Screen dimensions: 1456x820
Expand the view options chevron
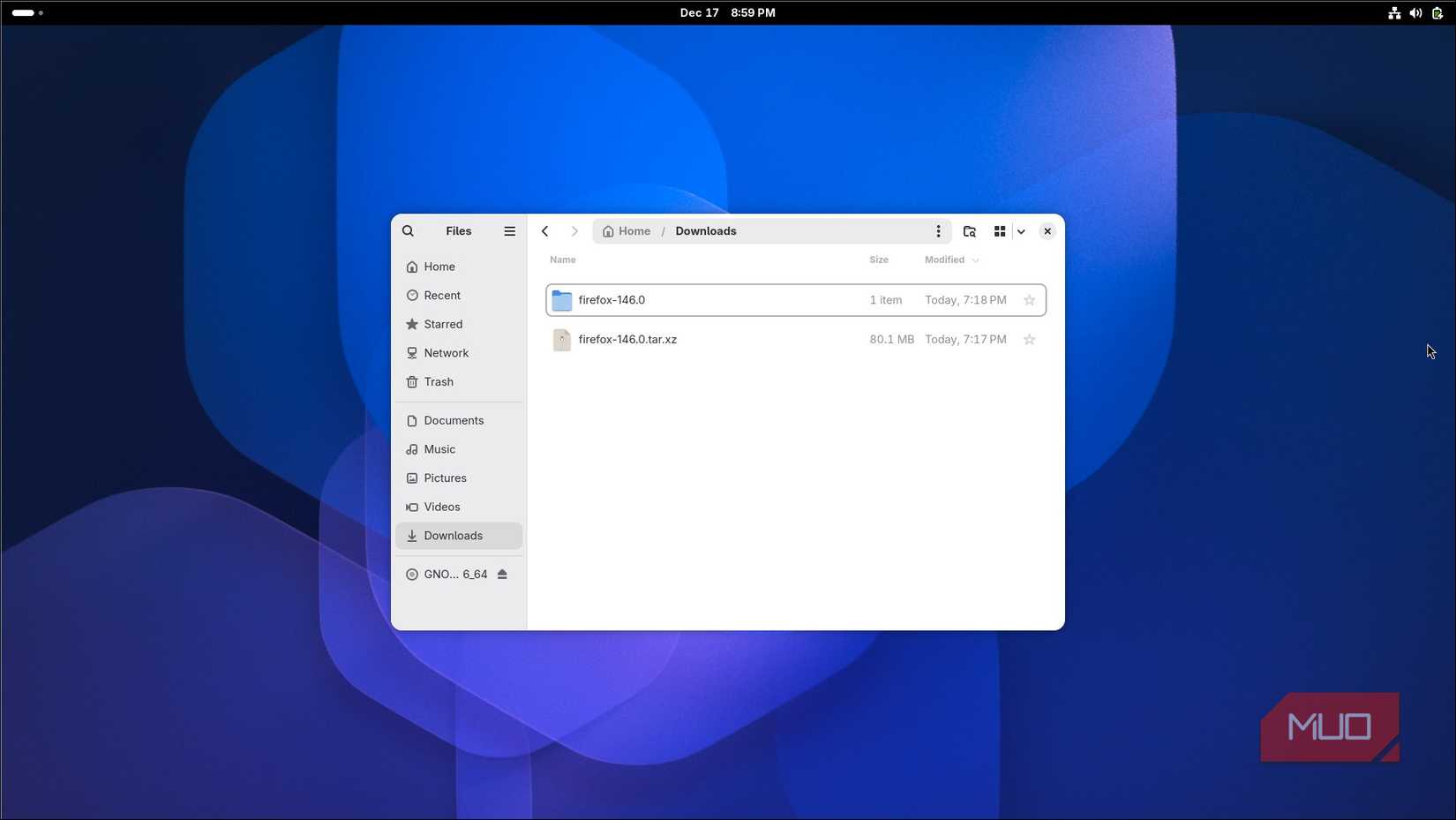point(1021,230)
